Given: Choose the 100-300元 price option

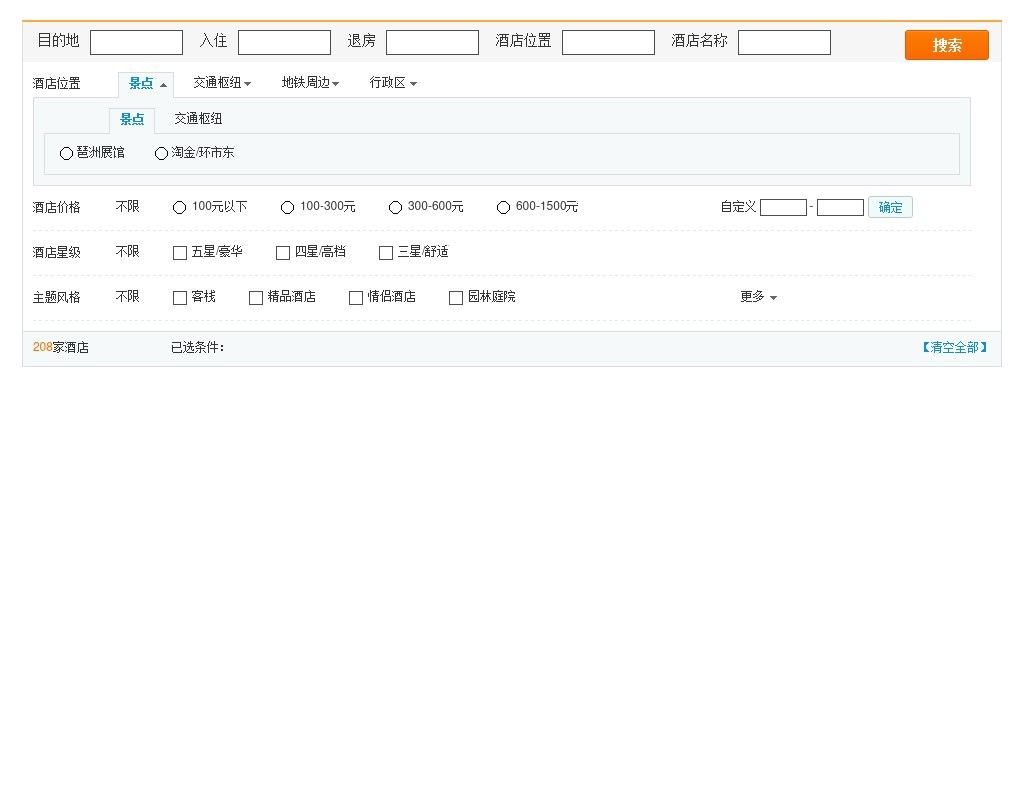Looking at the screenshot, I should click(x=287, y=208).
